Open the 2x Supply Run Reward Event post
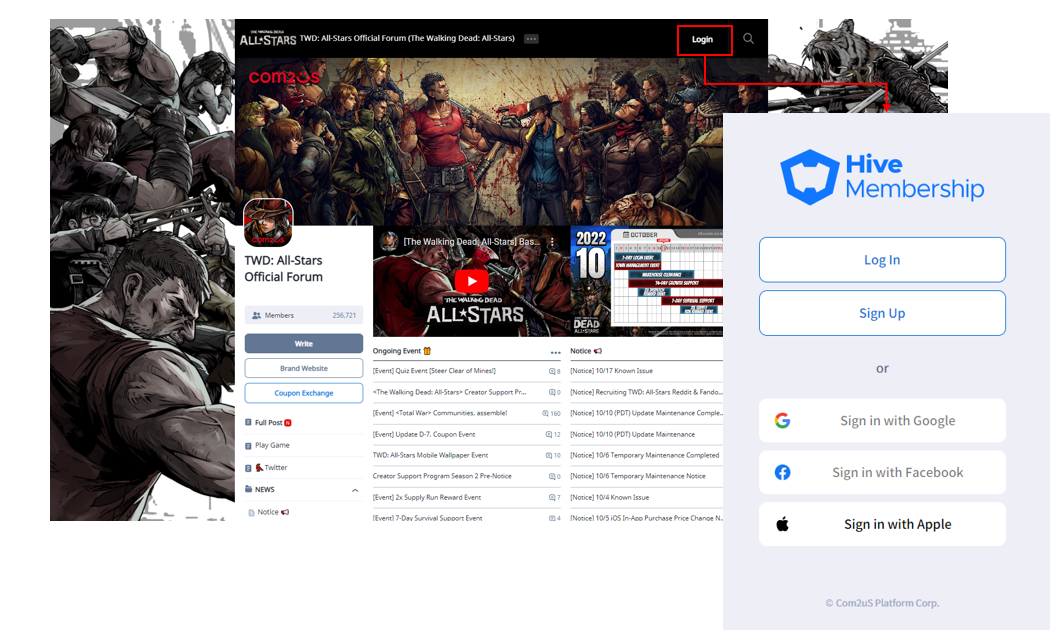The image size is (1061, 644). 427,497
